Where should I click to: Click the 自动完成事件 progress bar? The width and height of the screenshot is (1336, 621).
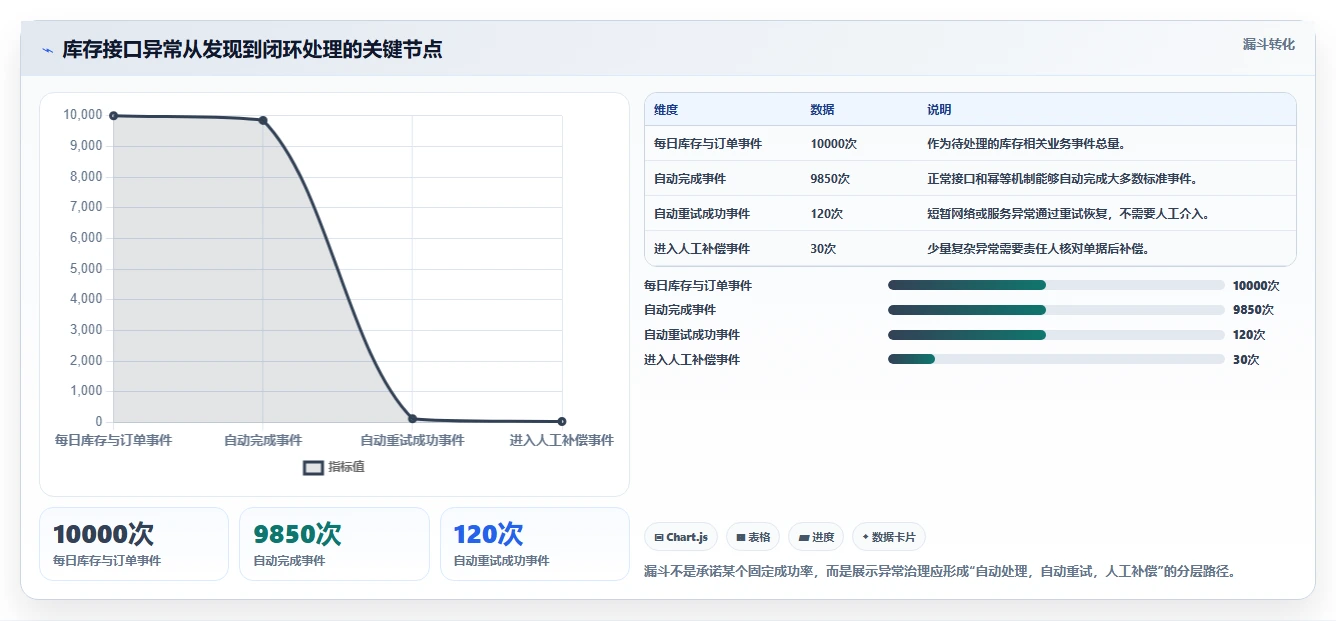coord(1056,310)
